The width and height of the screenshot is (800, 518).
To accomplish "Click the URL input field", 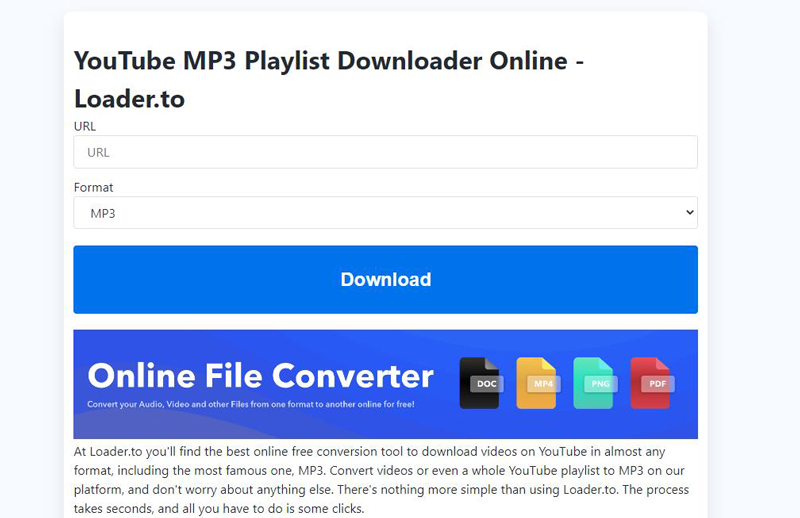I will pyautogui.click(x=385, y=152).
